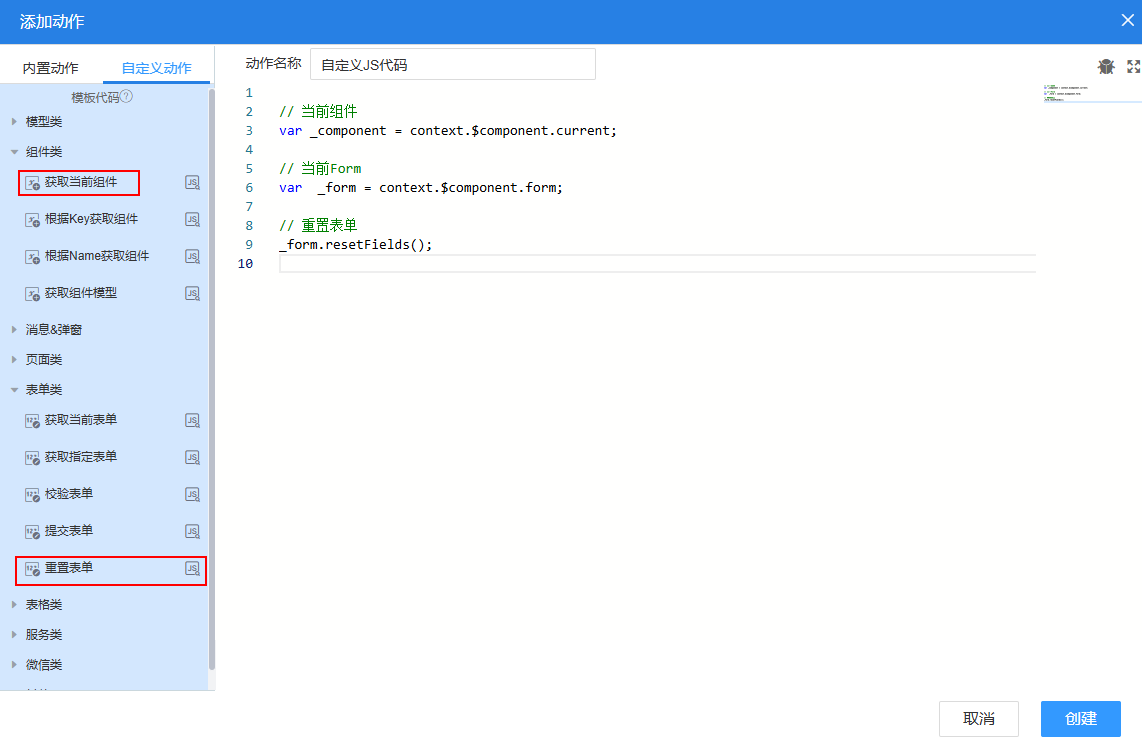The height and width of the screenshot is (741, 1142).
Task: Click the template icon left of 根据Name获取组件
Action: (33, 257)
